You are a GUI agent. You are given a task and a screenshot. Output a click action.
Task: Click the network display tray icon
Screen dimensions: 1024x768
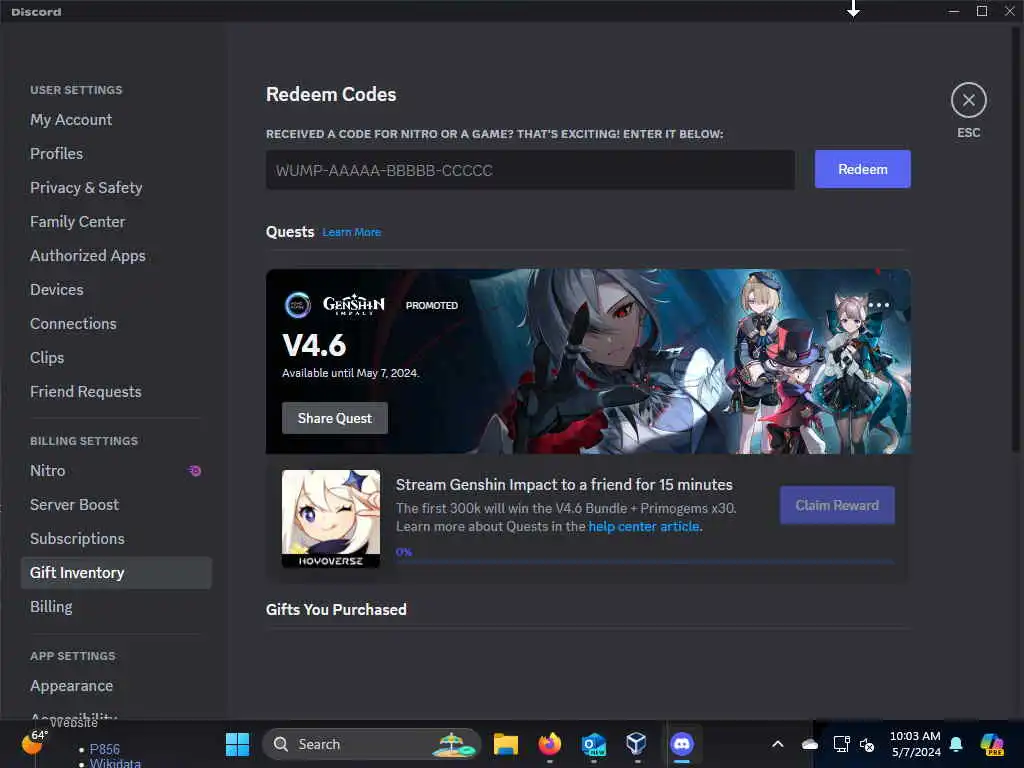[842, 744]
